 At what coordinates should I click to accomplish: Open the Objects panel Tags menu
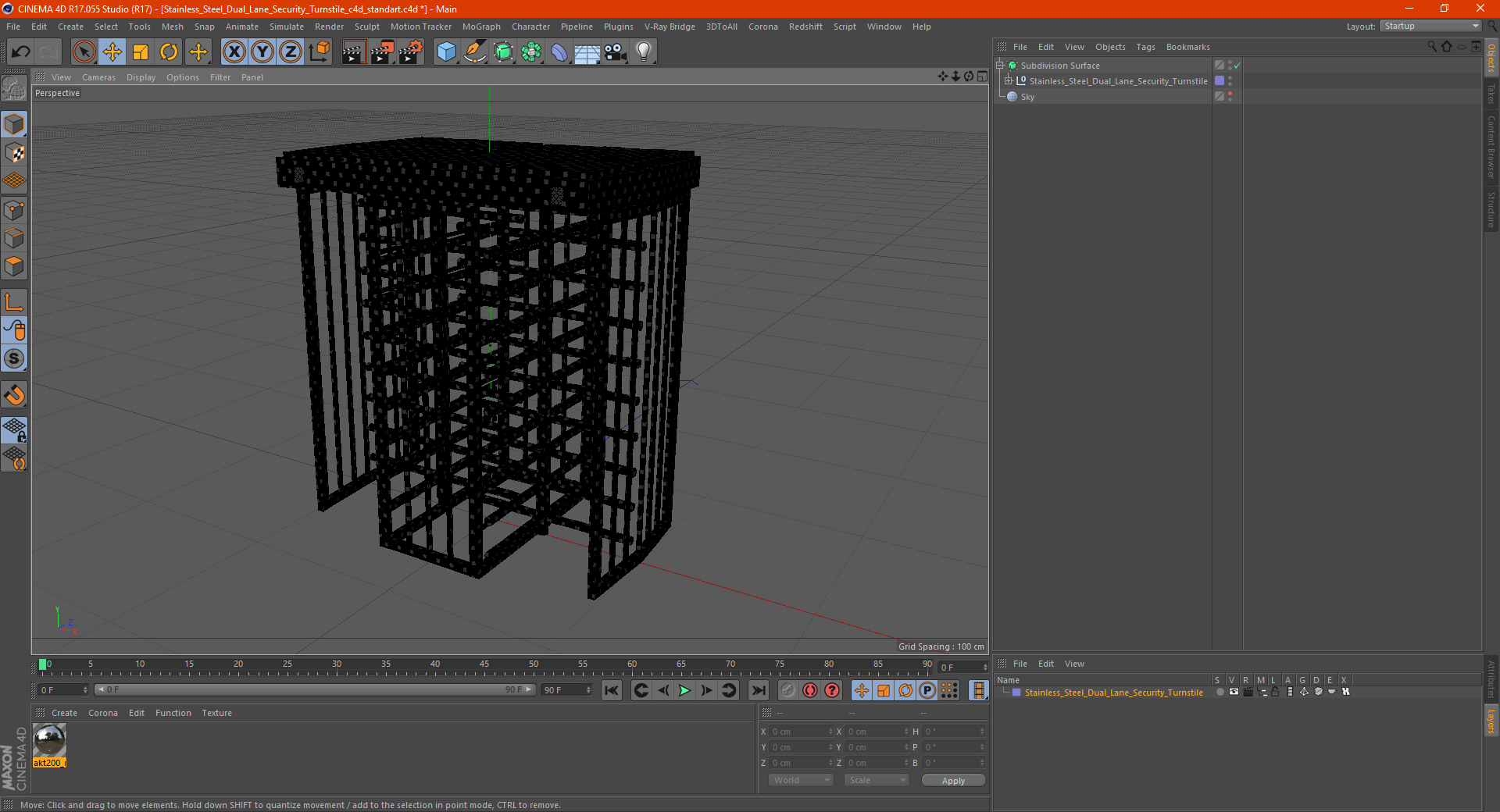click(1145, 47)
